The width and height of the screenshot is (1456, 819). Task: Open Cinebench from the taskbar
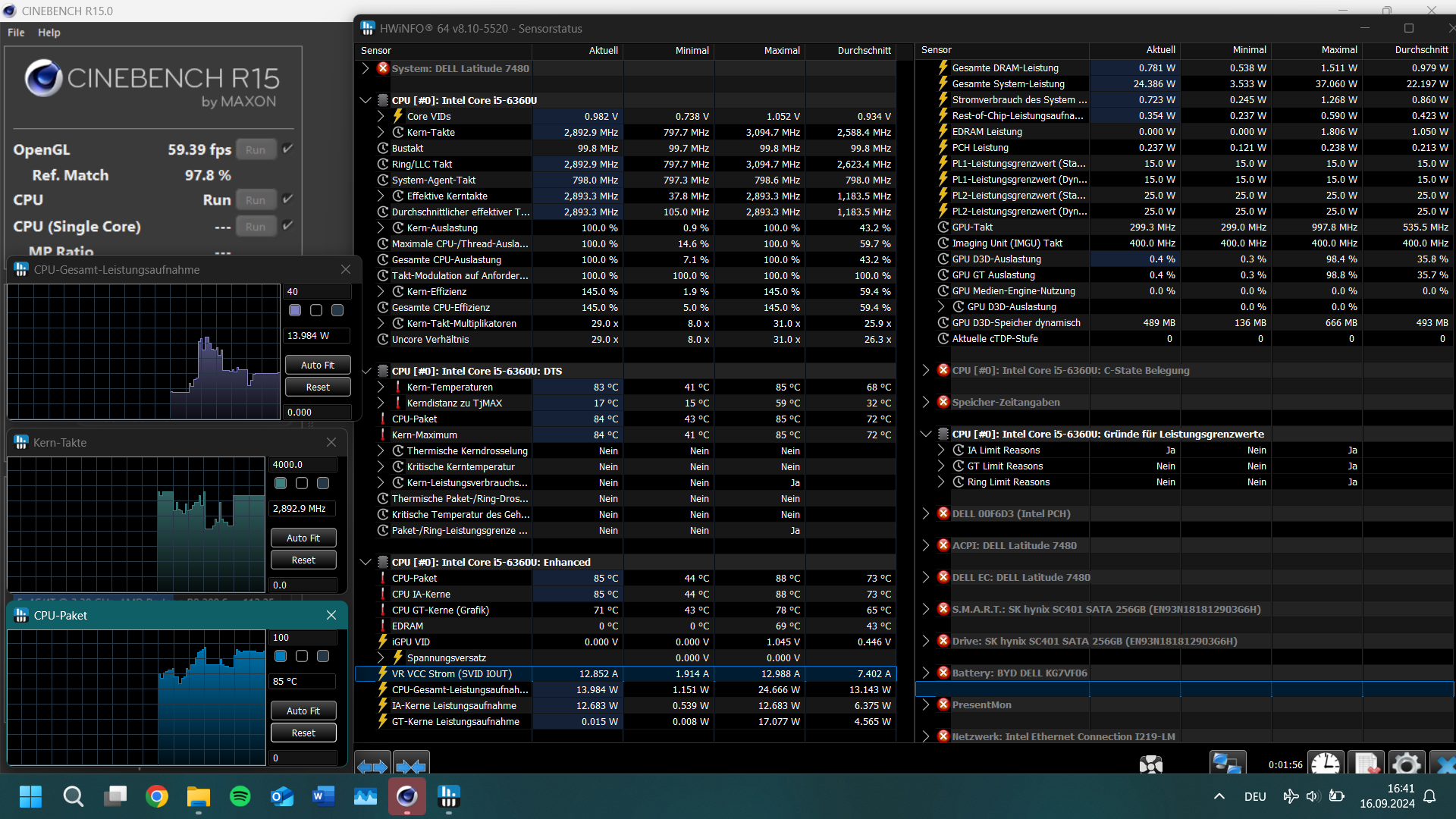(406, 797)
